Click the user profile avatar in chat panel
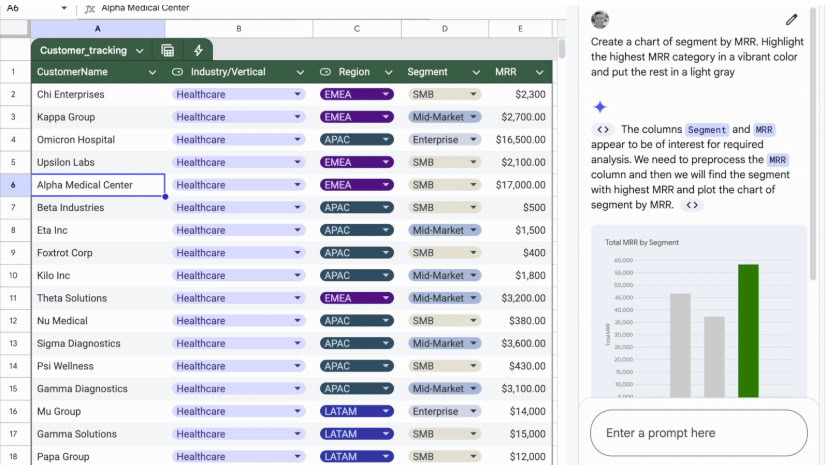This screenshot has width=825, height=465. (600, 20)
